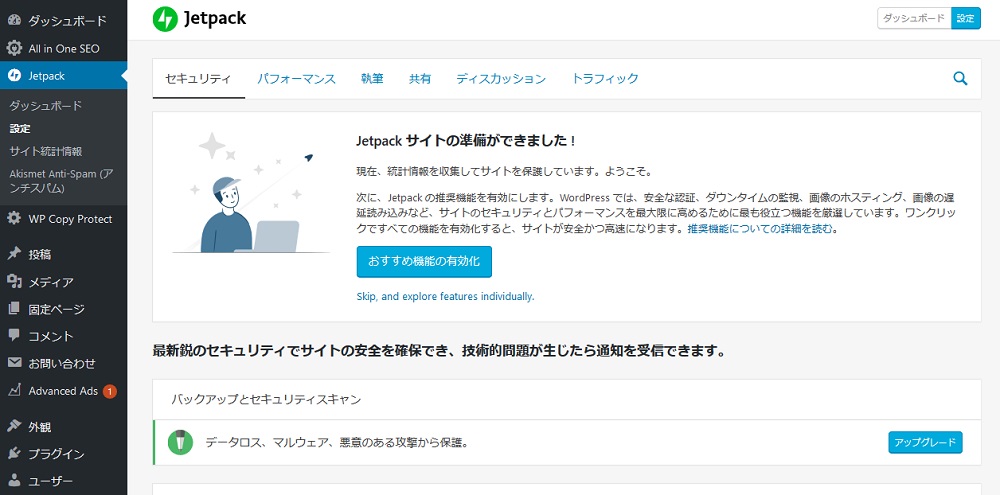Viewport: 1000px width, 495px height.
Task: Click the top-right 設定 button
Action: coord(966,18)
